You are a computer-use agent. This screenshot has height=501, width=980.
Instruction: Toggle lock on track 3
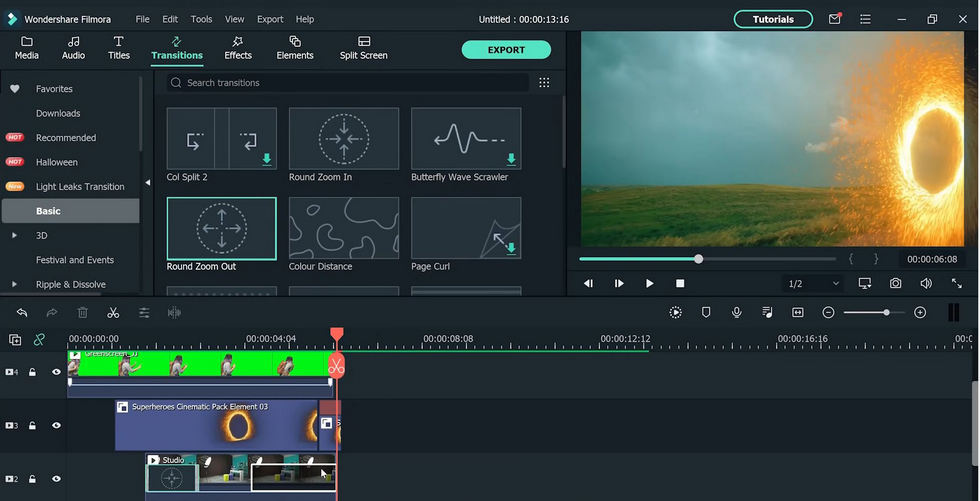click(33, 426)
